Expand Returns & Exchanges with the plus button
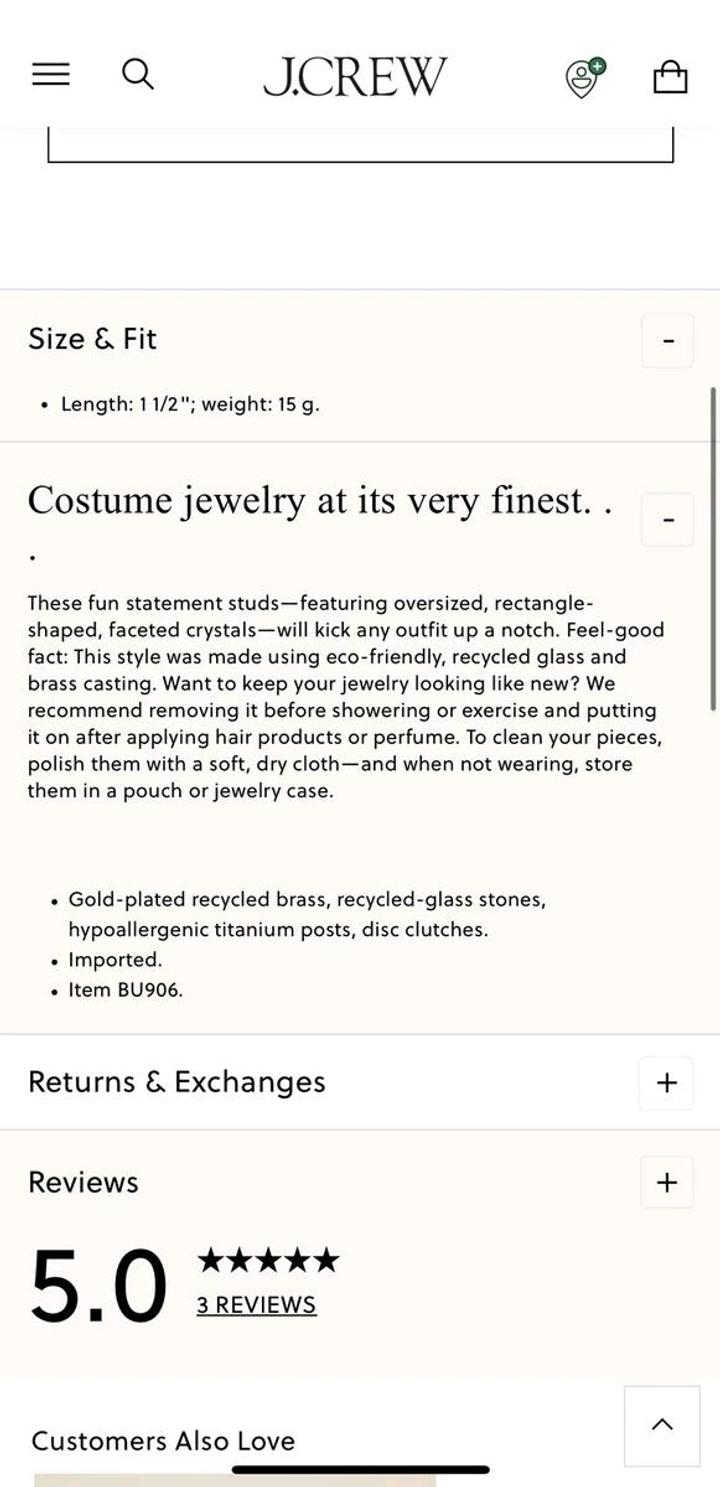This screenshot has height=1487, width=720. pos(666,1082)
